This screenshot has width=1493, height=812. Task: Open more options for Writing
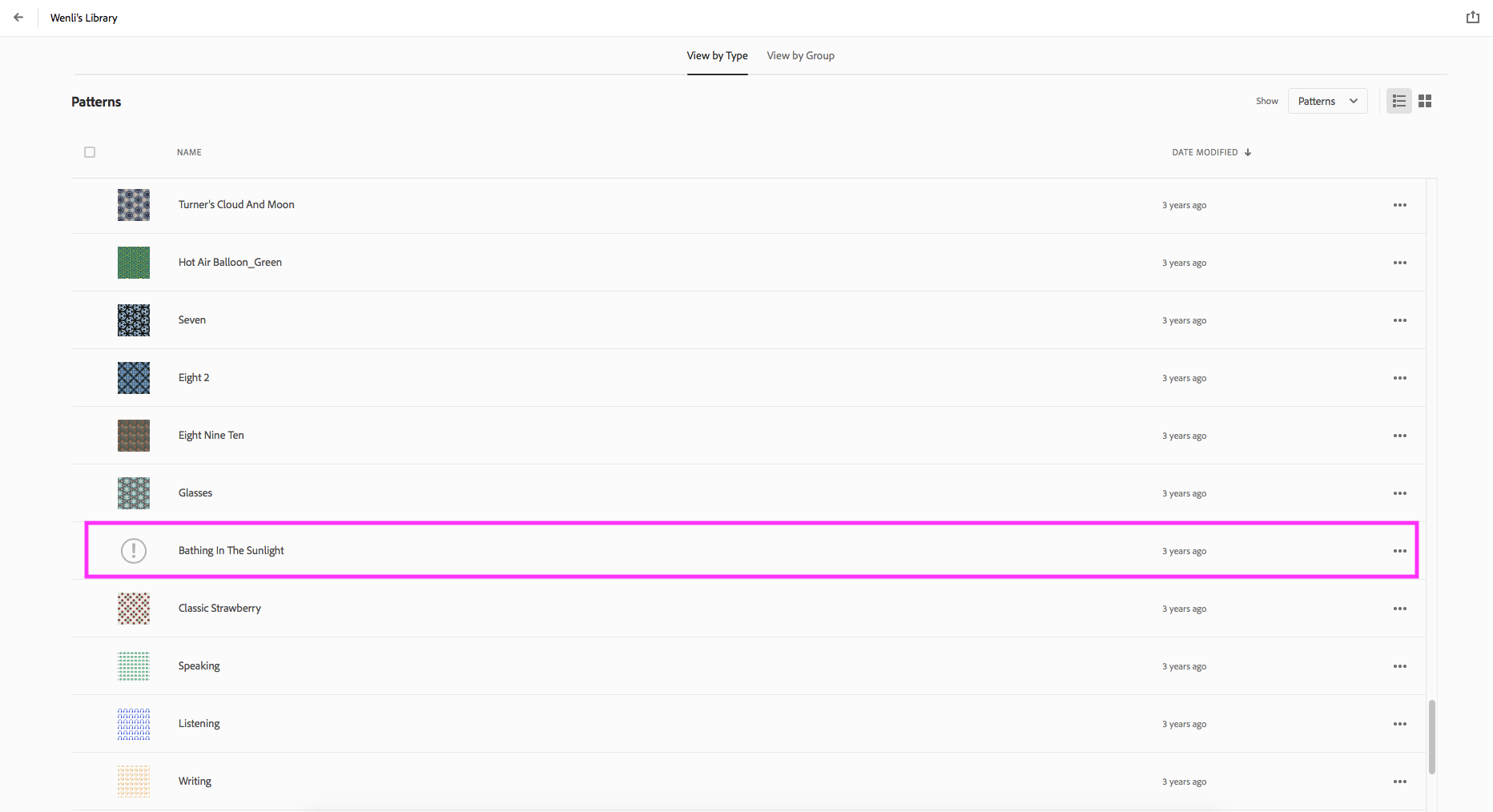(1399, 782)
